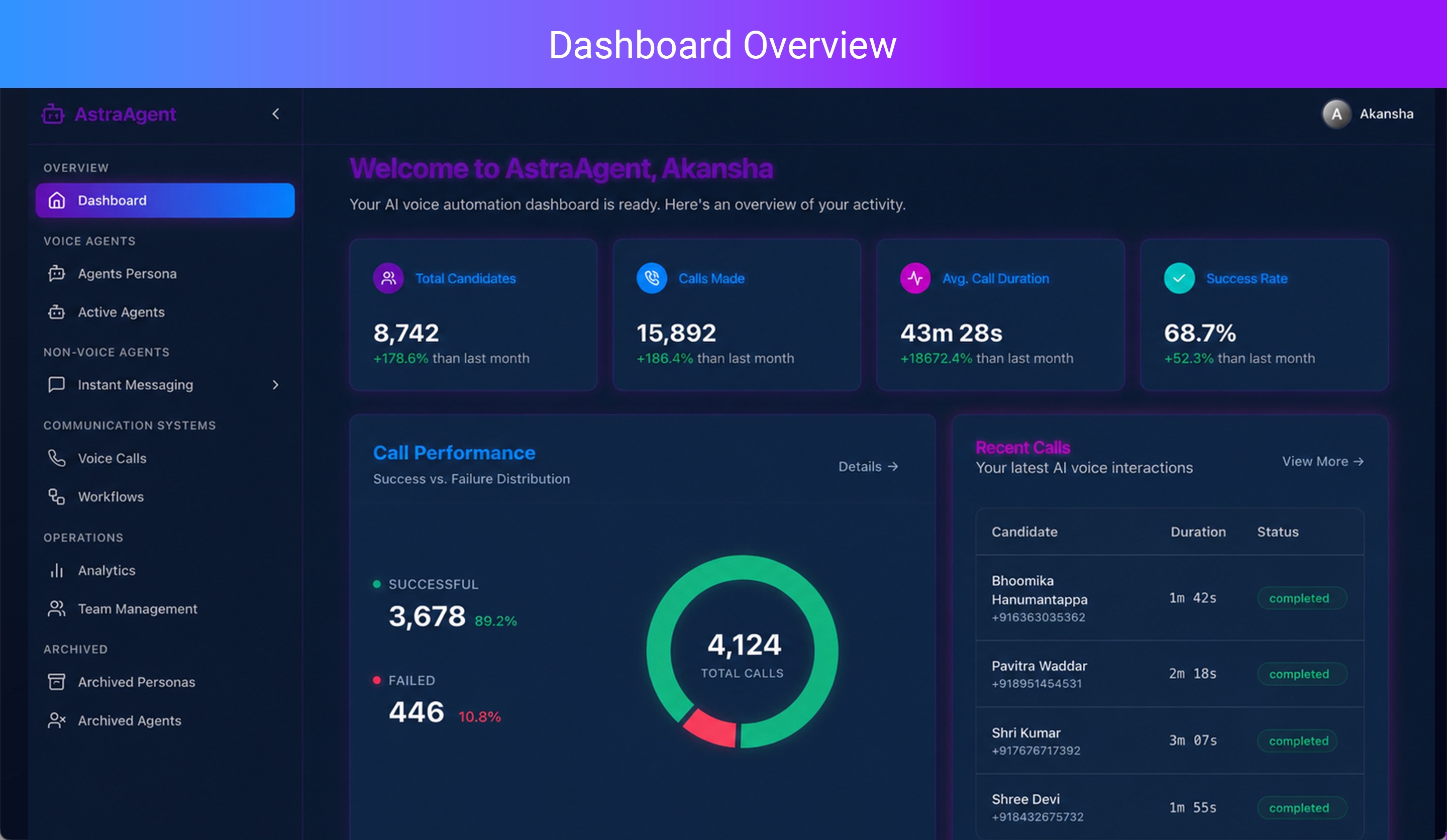Click the Voice Calls phone icon
Viewport: 1447px width, 840px height.
pyautogui.click(x=56, y=458)
